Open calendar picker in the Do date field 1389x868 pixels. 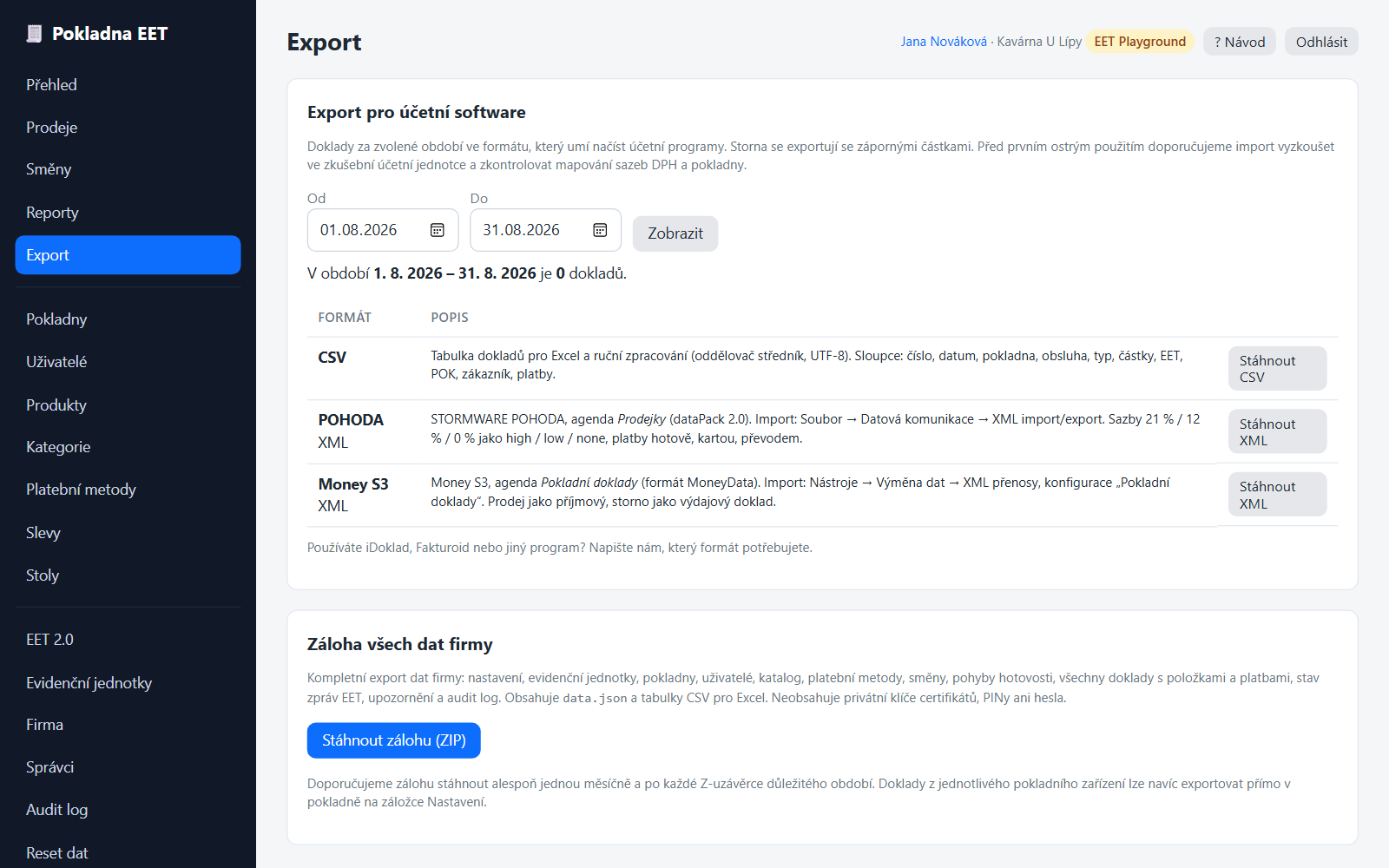tap(600, 230)
